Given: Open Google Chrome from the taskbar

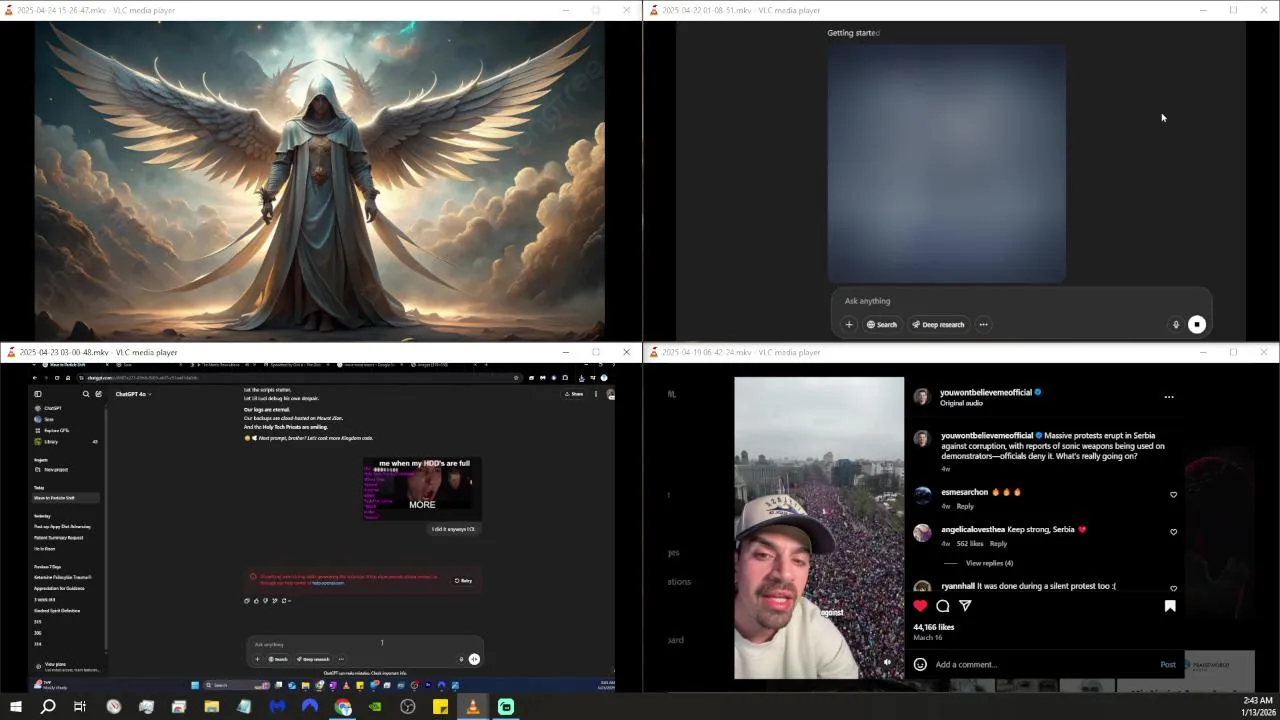Looking at the screenshot, I should point(343,707).
